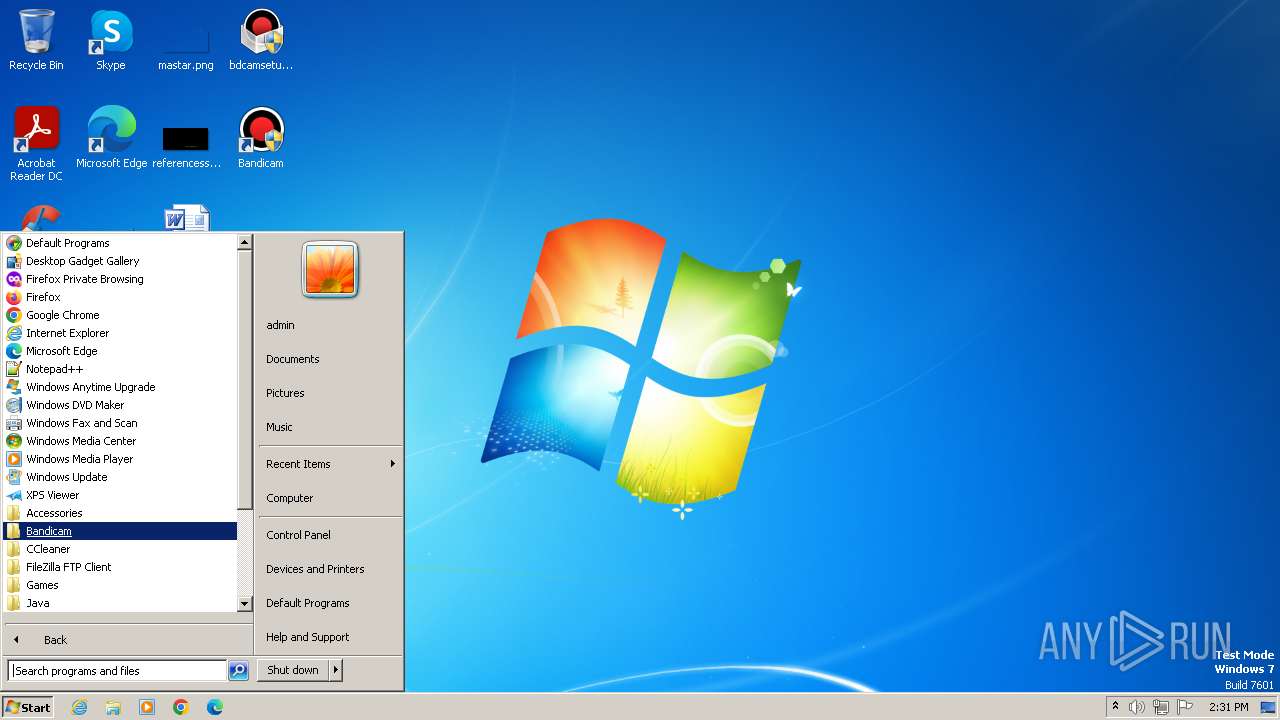Screen dimensions: 1280x720
Task: Launch Firefox from the programs list
Action: pos(120,297)
